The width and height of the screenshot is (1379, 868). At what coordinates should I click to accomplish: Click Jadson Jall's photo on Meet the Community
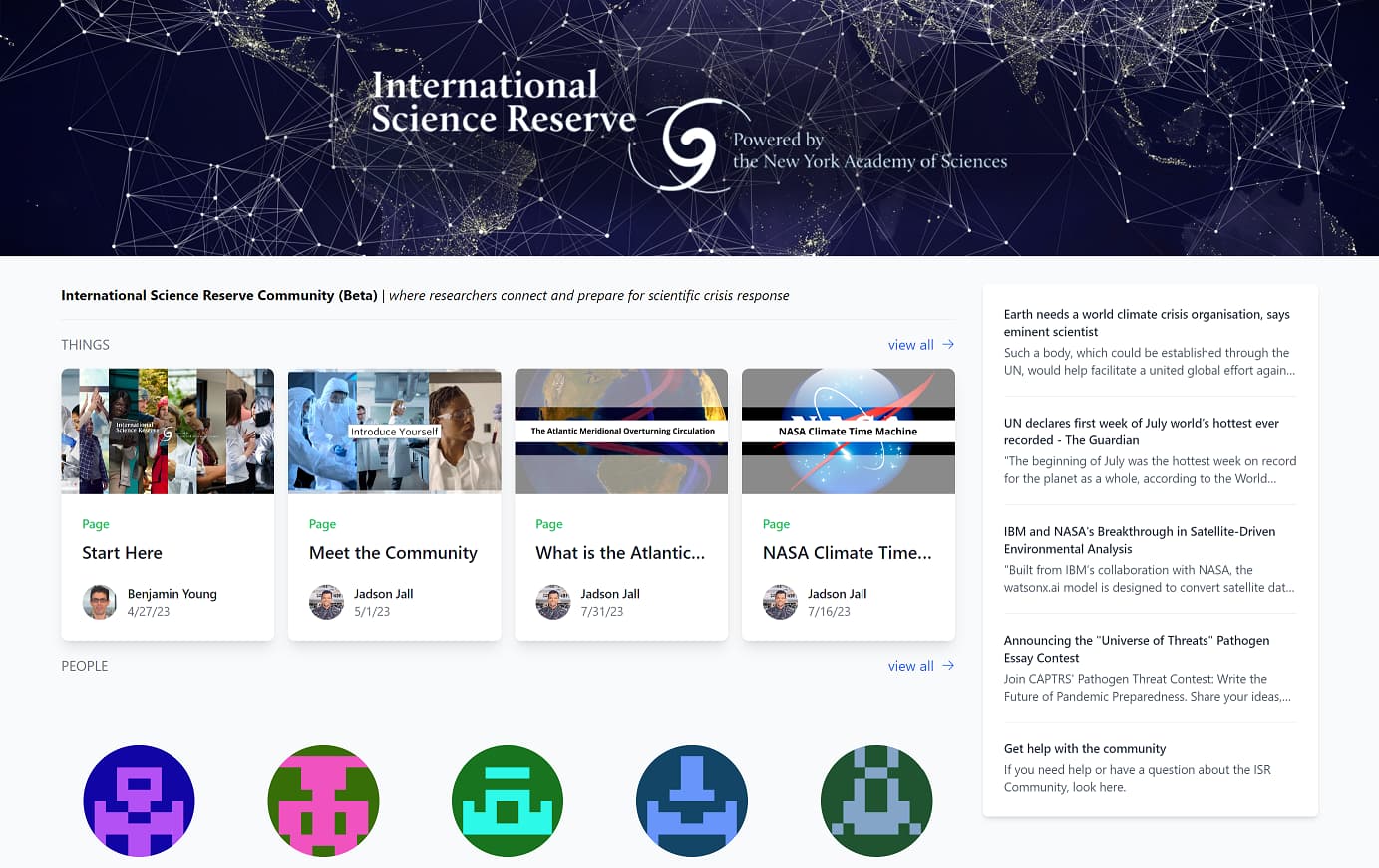(x=326, y=602)
